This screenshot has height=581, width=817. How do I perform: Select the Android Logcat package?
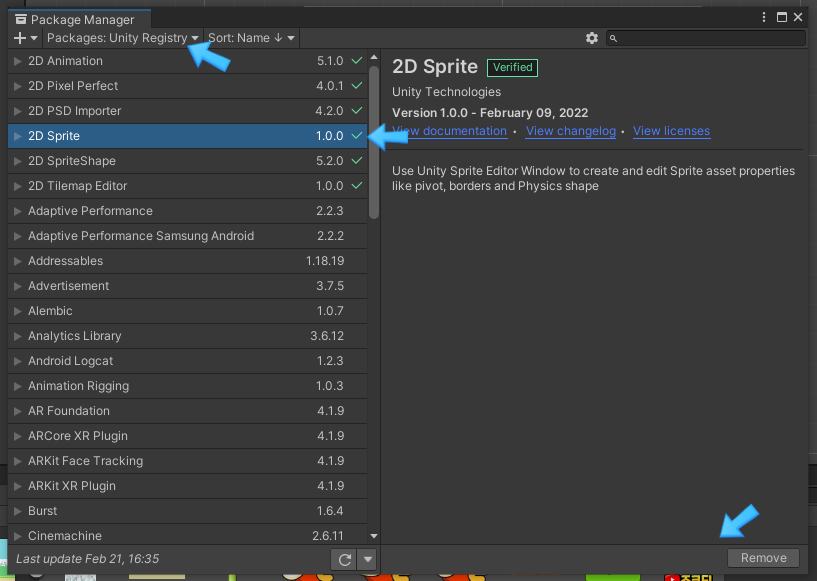point(188,361)
